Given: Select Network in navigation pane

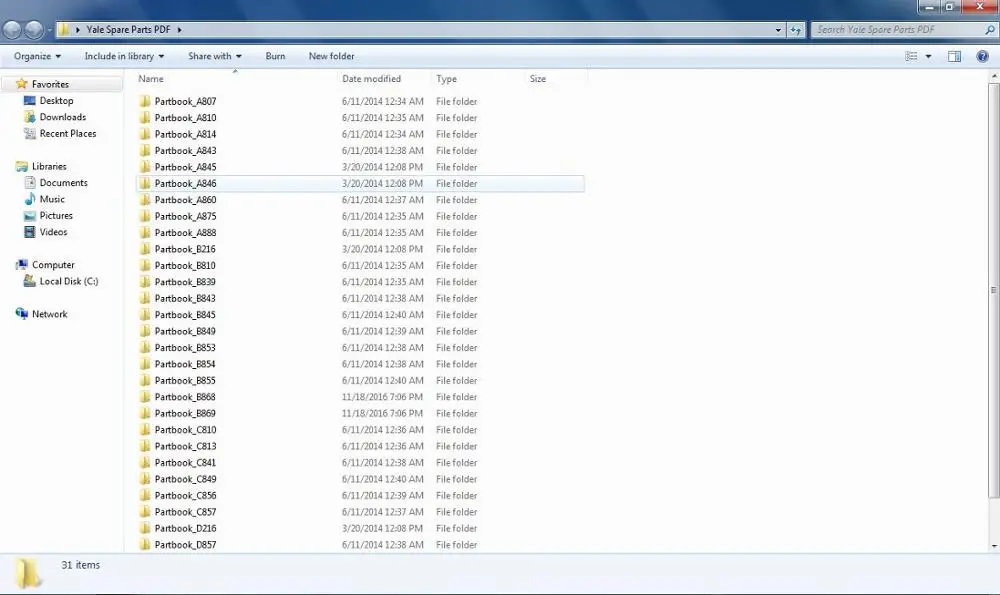Looking at the screenshot, I should tap(49, 314).
